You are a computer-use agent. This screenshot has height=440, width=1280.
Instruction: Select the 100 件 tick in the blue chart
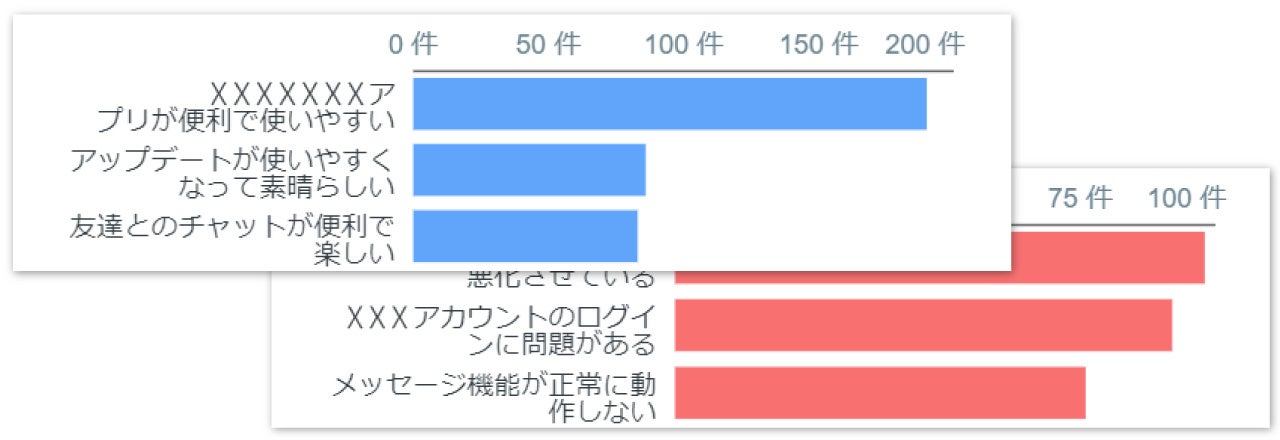point(684,44)
